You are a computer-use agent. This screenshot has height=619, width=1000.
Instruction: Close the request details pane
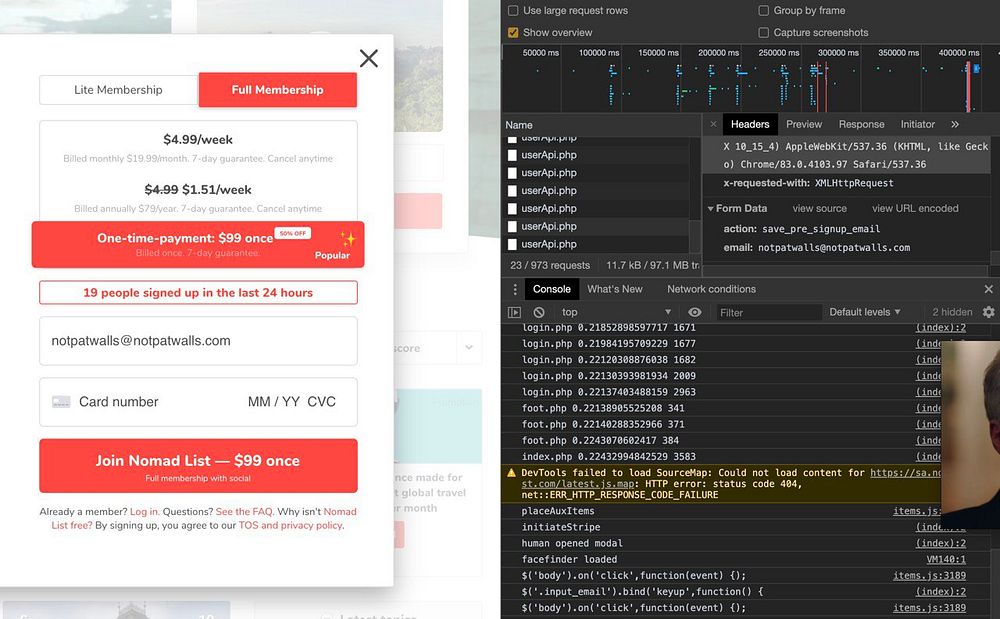coord(713,124)
